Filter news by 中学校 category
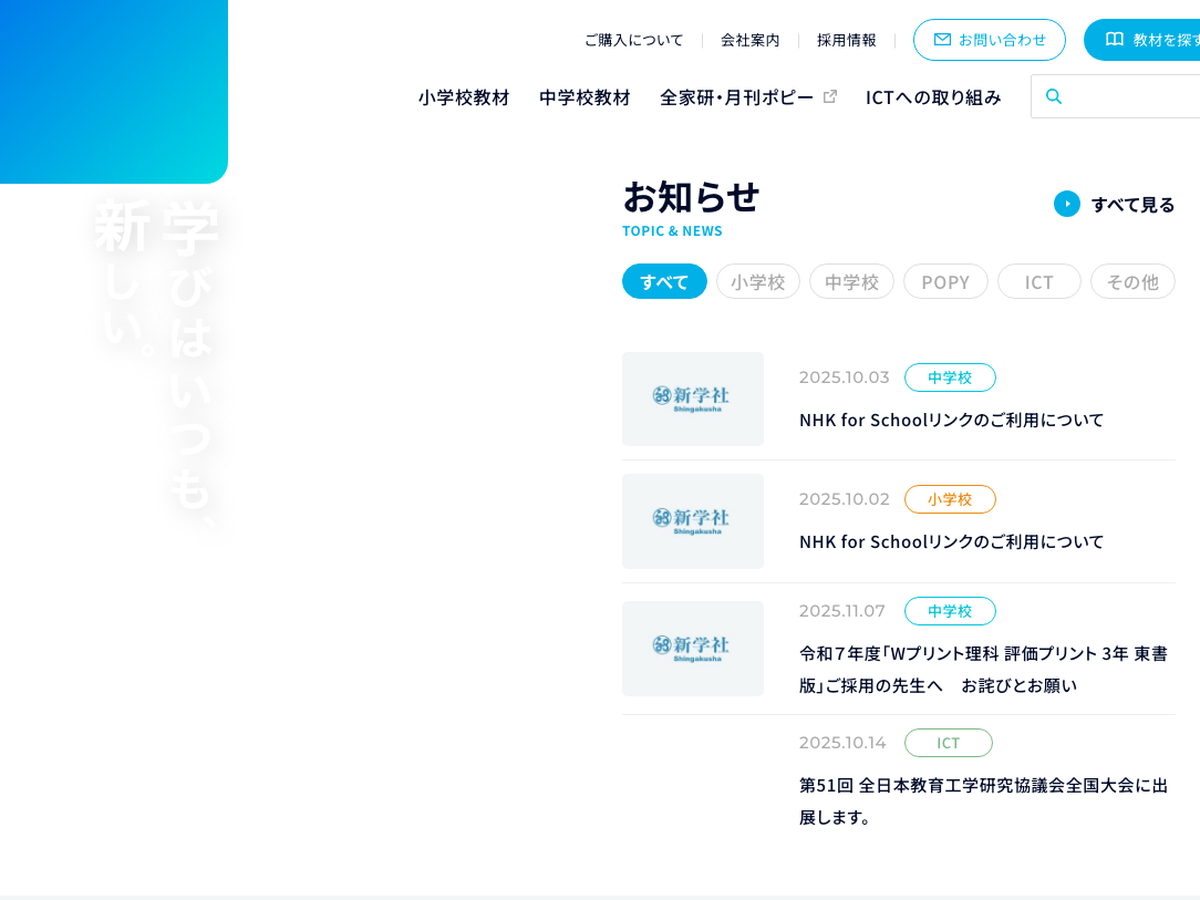1200x900 pixels. (851, 282)
